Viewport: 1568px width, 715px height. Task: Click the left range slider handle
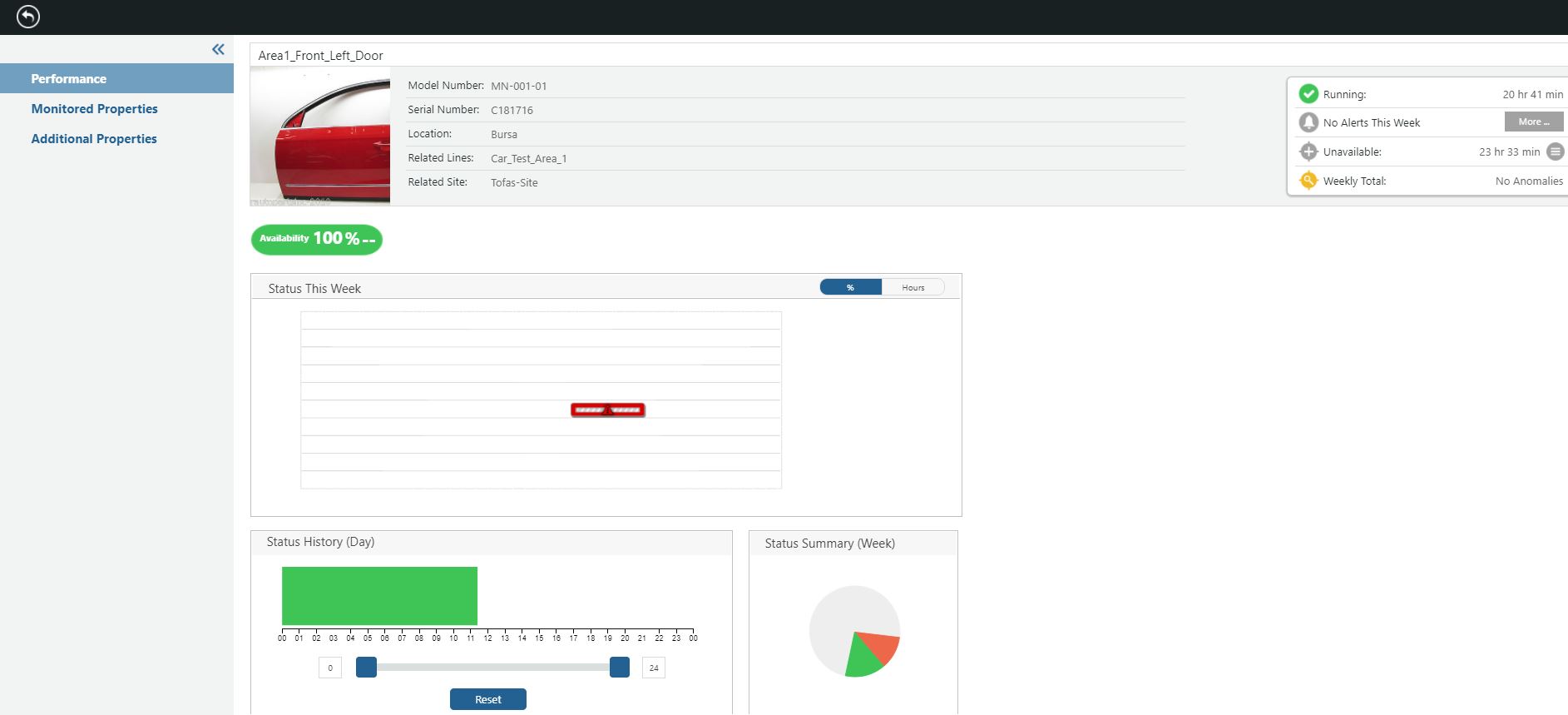pos(366,668)
